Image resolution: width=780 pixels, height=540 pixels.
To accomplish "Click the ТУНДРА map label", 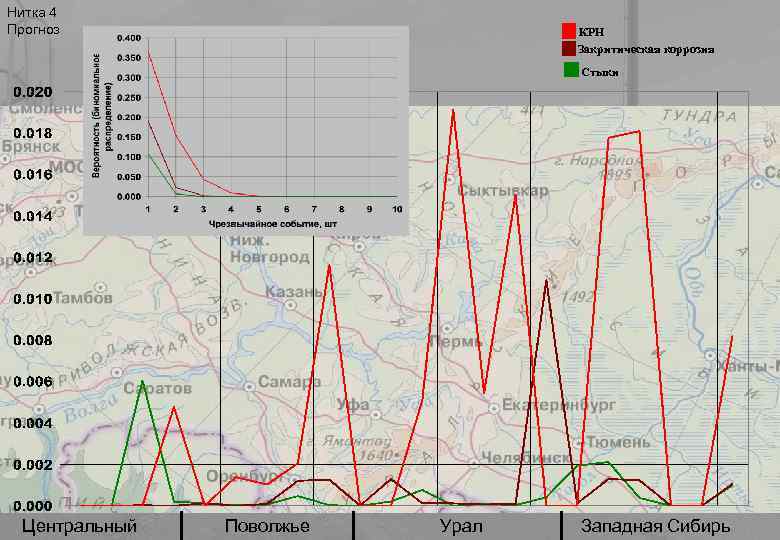I will 698,116.
